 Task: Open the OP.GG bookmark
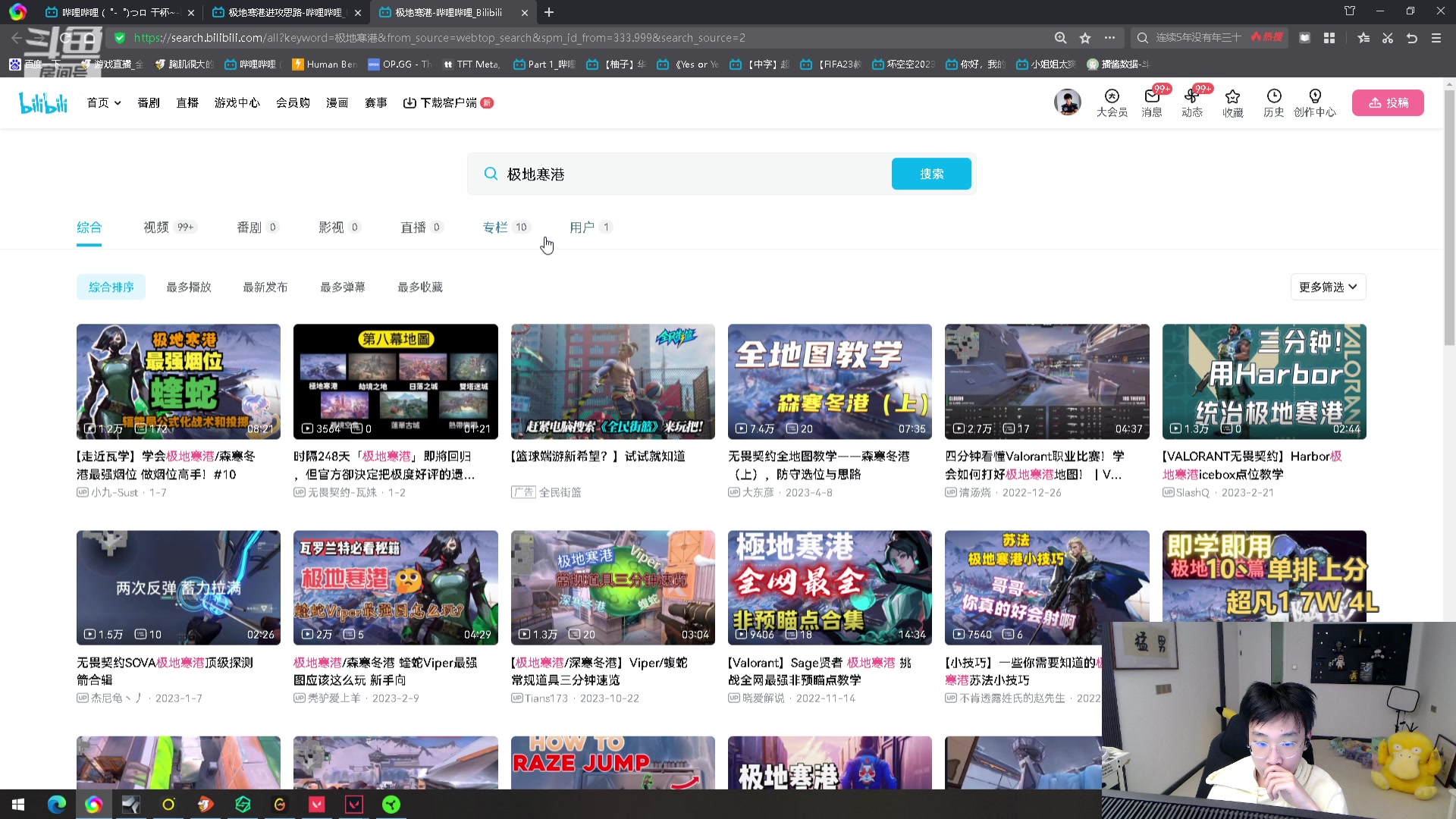[399, 64]
